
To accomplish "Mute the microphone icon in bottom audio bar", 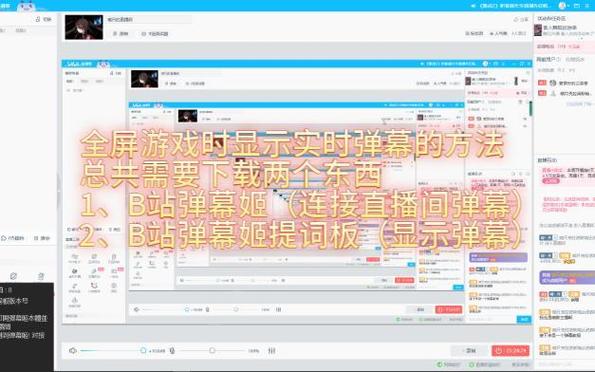I will 172,350.
